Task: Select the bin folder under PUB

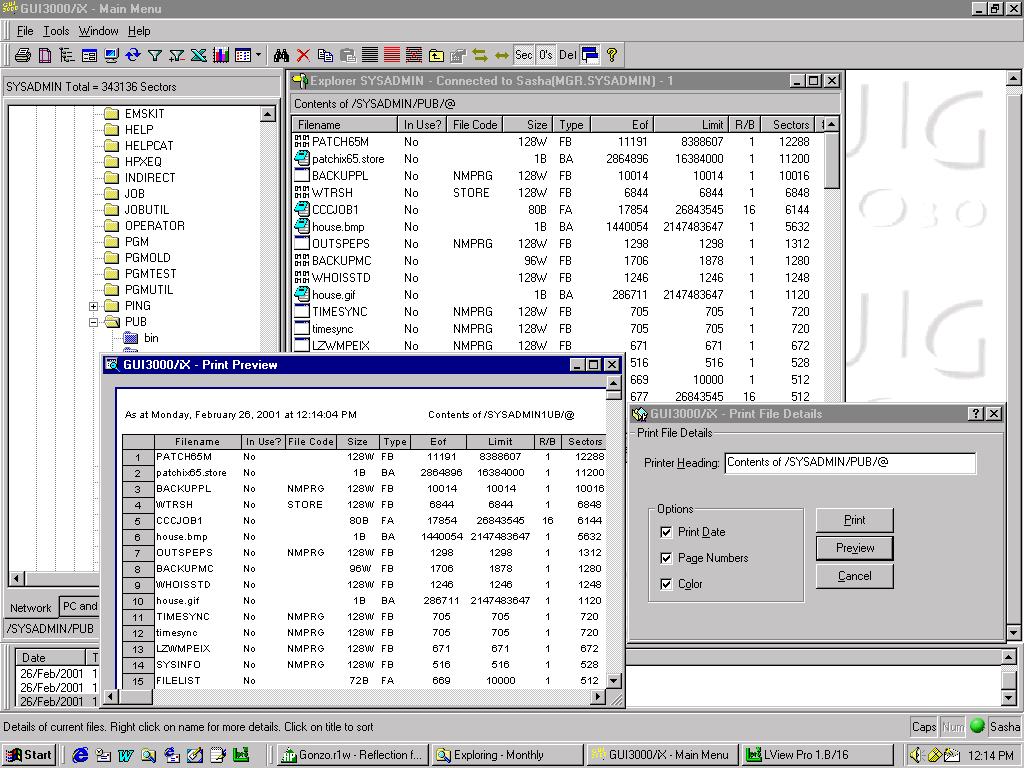Action: (151, 338)
